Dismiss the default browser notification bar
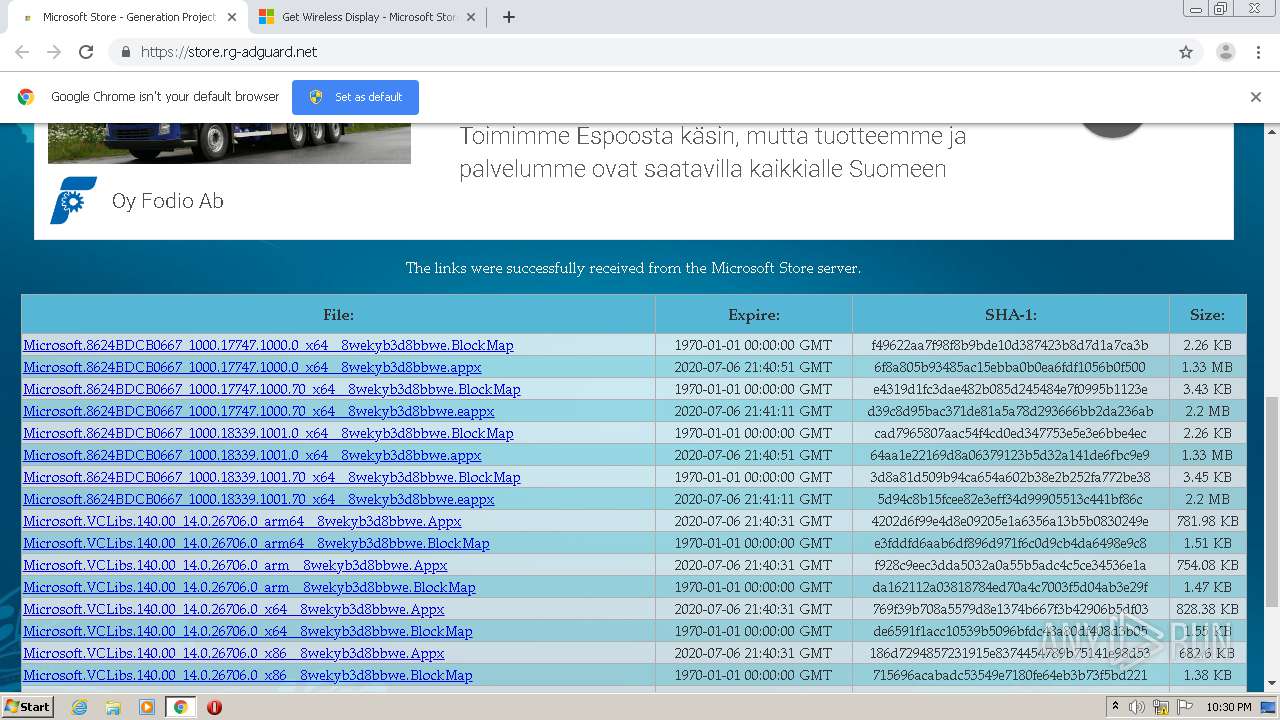 coord(1256,97)
